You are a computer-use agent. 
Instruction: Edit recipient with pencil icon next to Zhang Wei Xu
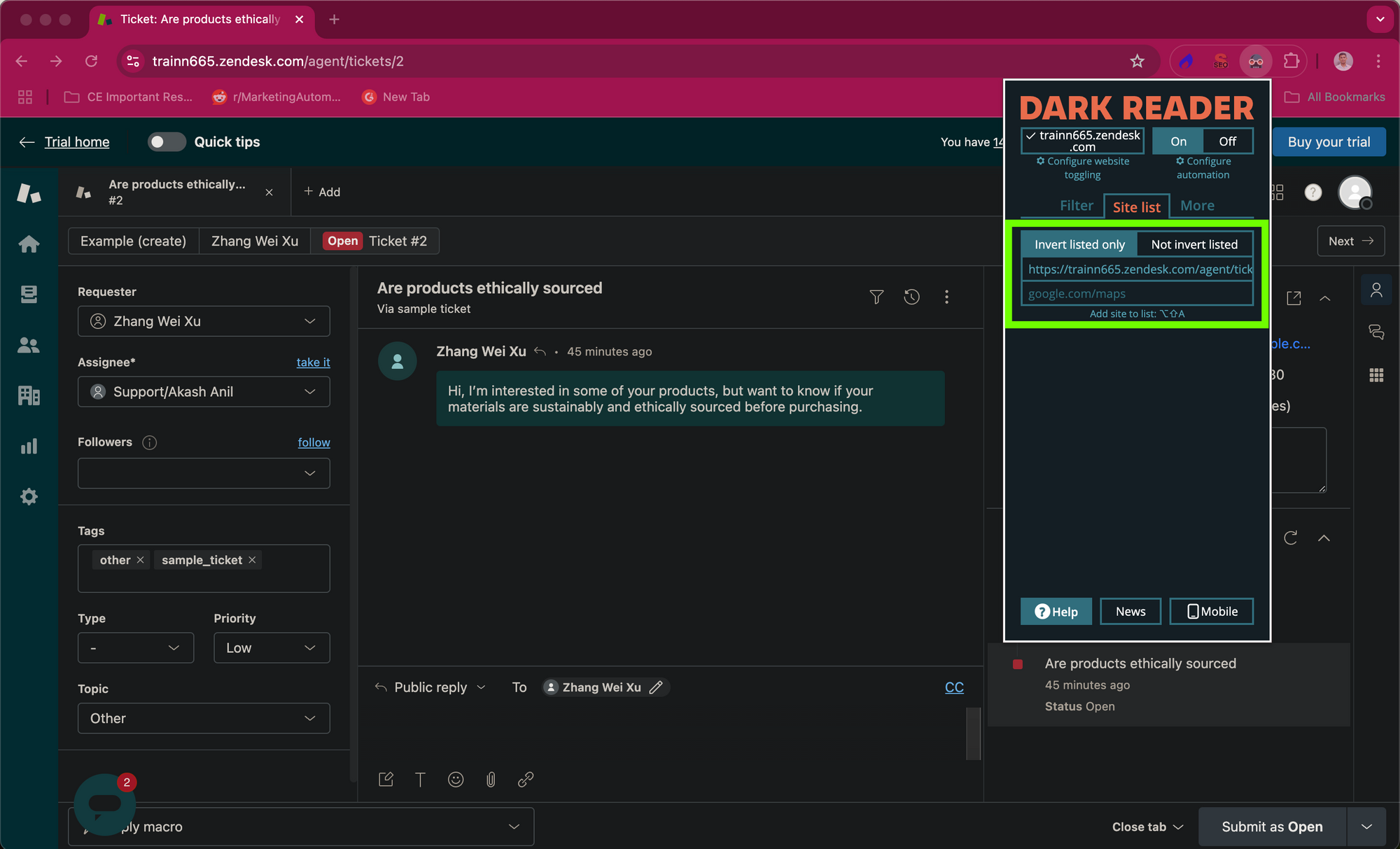[656, 687]
